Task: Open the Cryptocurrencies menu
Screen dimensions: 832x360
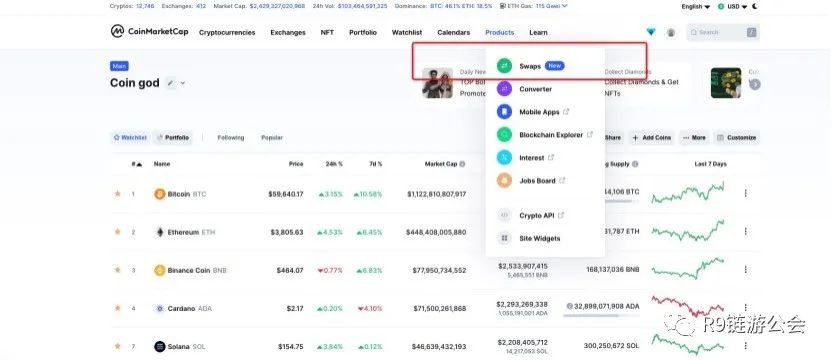Action: [x=227, y=32]
